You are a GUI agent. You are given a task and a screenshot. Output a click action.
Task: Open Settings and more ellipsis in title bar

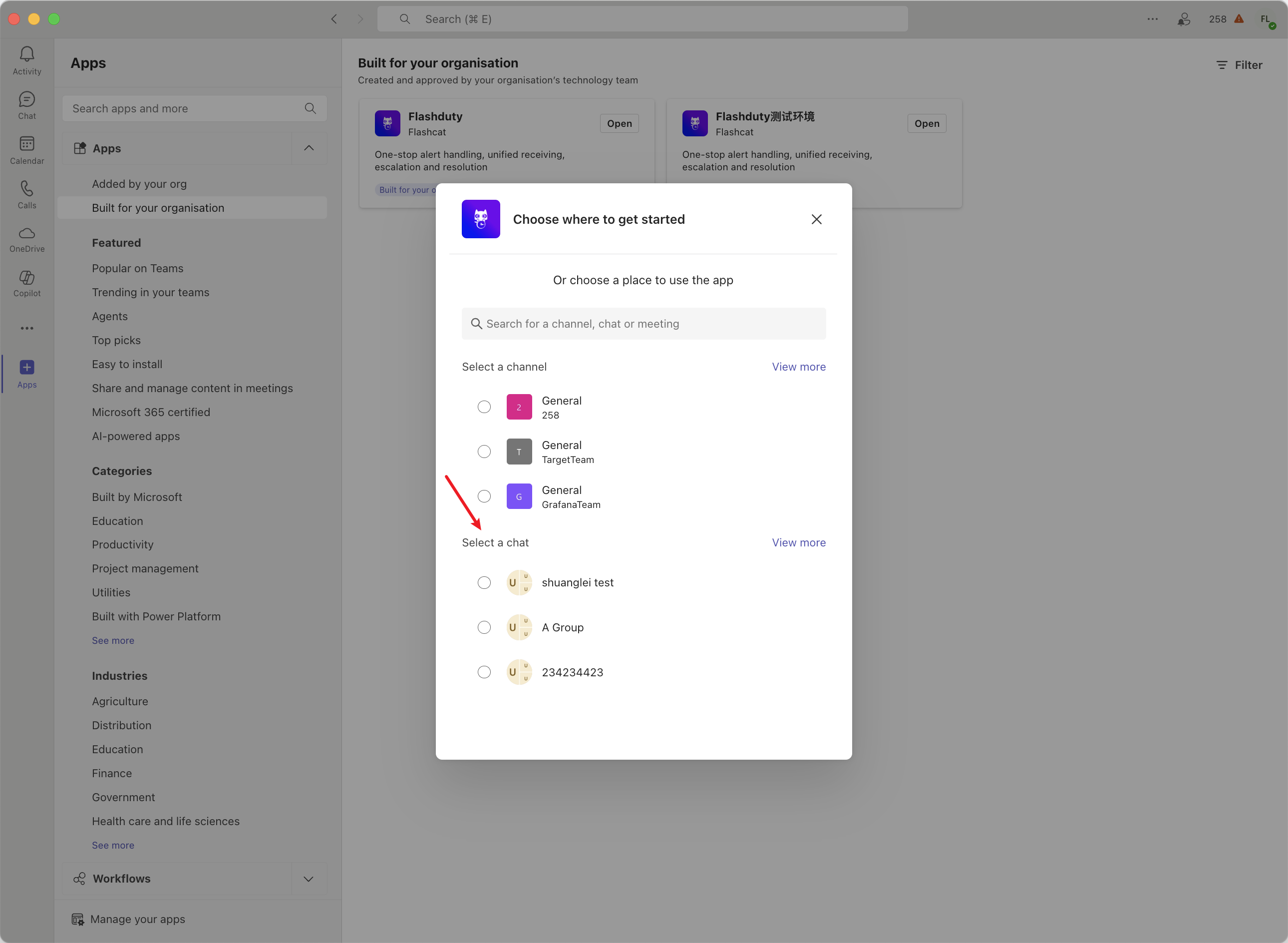click(1152, 19)
